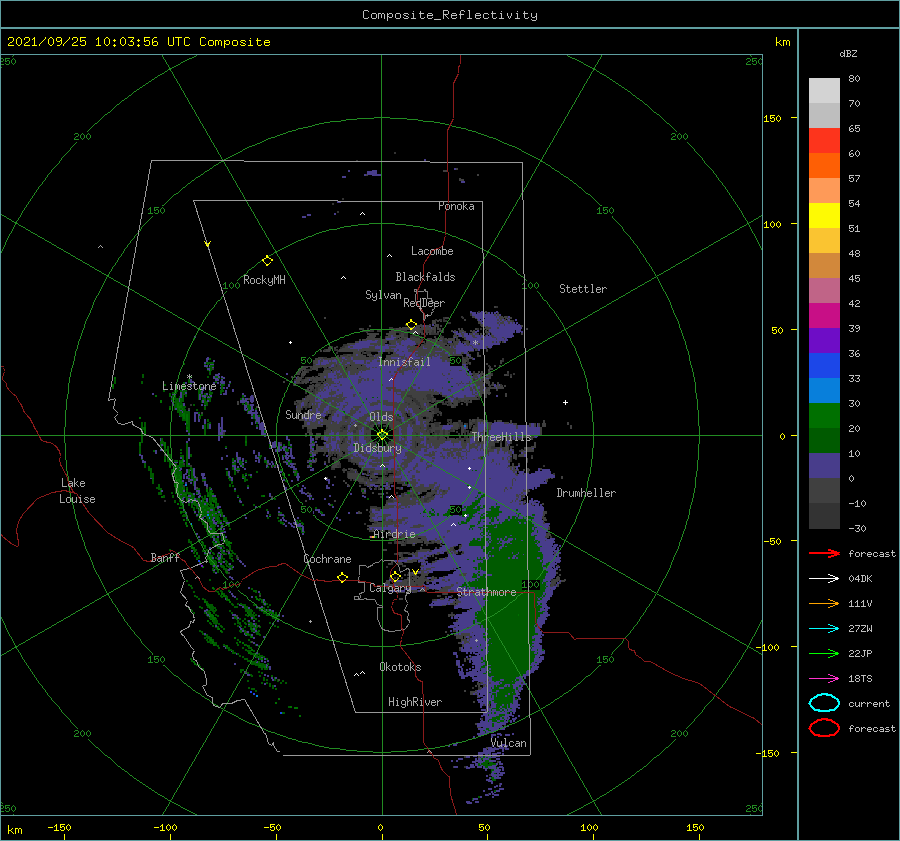900x841 pixels.
Task: Click the Banff label
Action: pos(165,557)
